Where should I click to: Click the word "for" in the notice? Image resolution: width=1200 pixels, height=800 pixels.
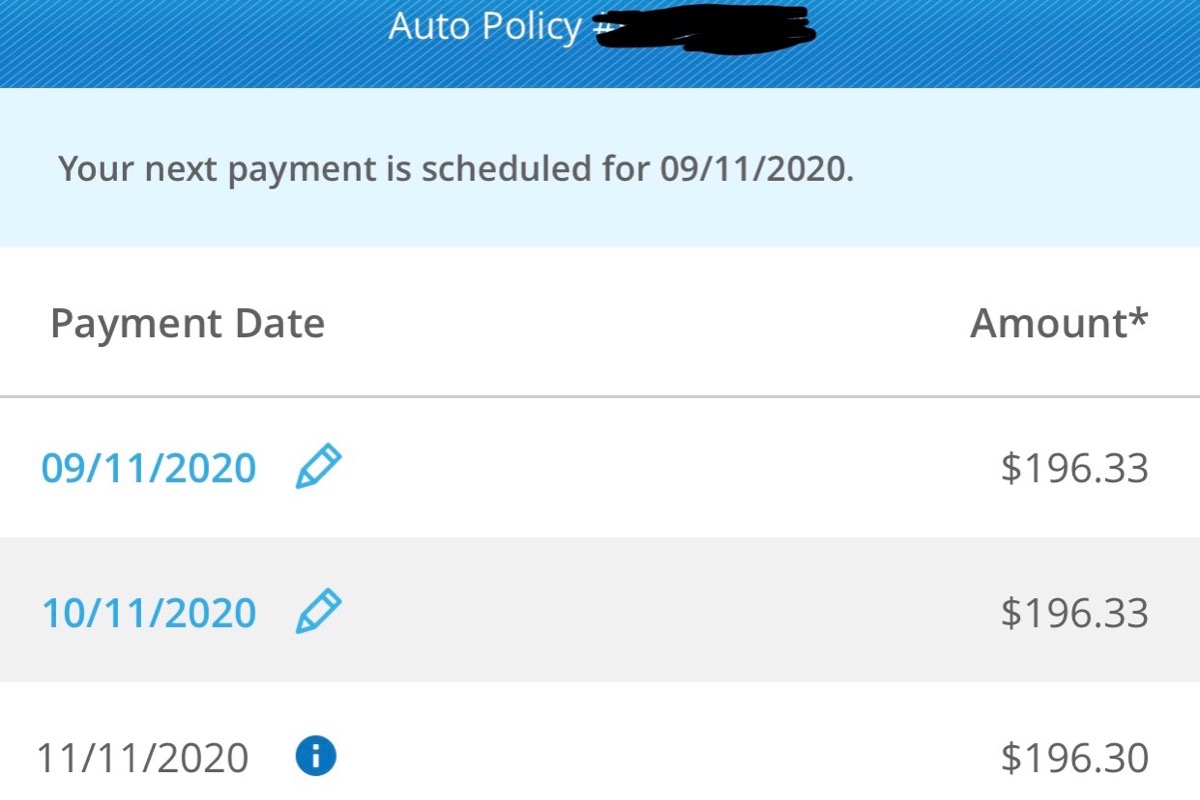[x=626, y=169]
